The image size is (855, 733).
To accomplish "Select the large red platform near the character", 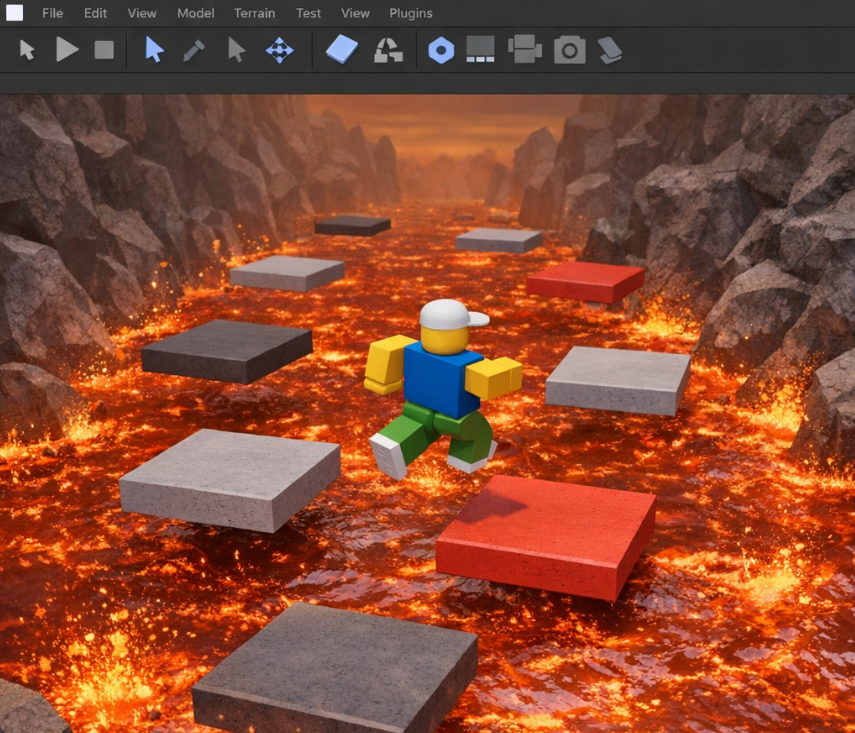I will pos(545,537).
